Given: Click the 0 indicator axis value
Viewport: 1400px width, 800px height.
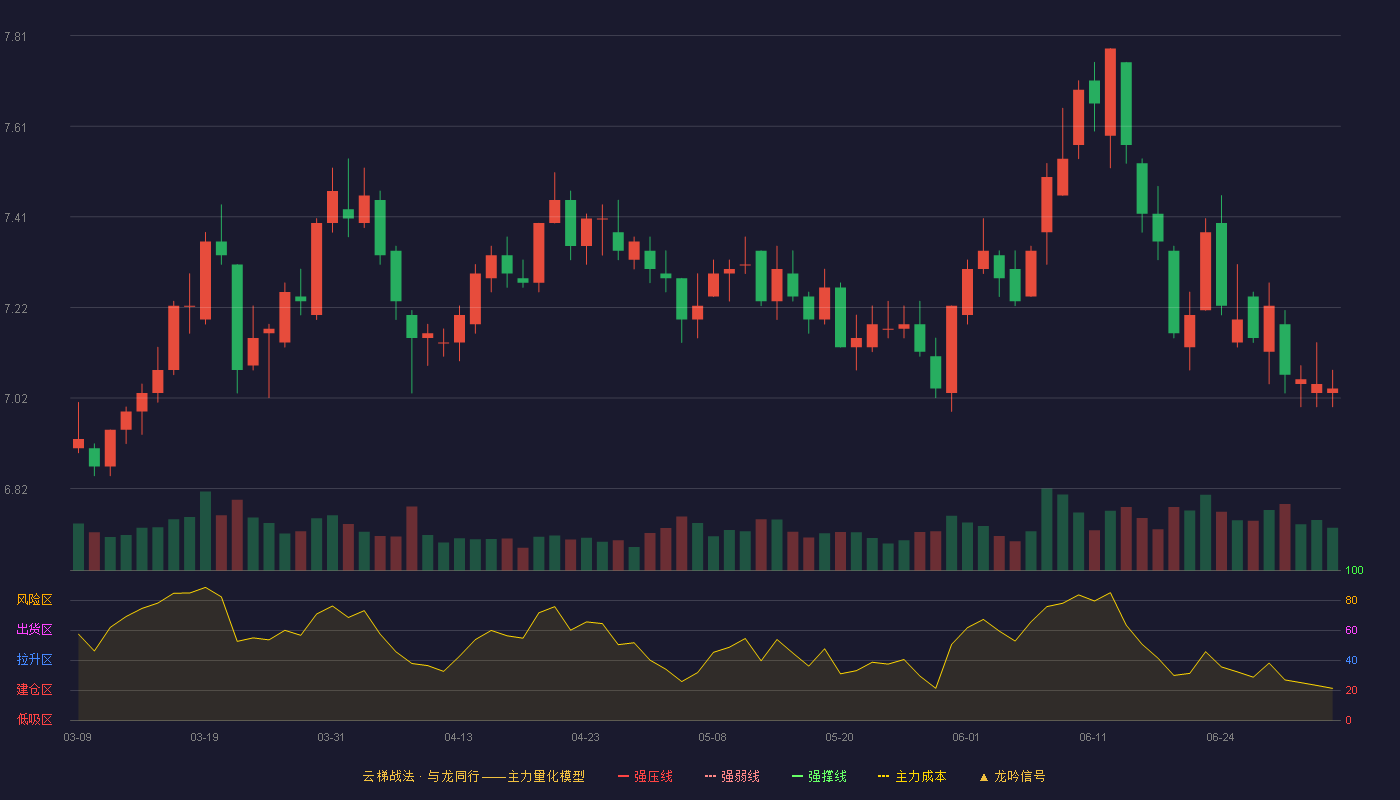Looking at the screenshot, I should [1348, 720].
